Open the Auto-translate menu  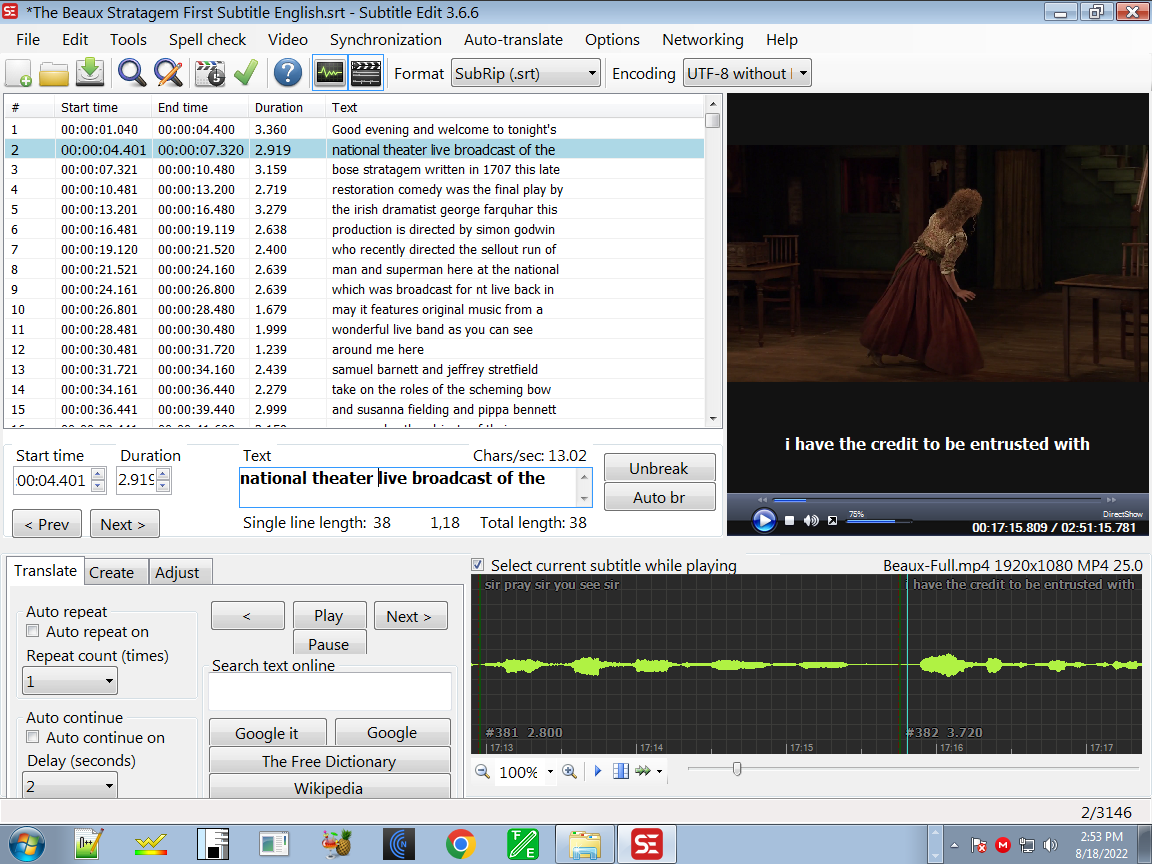coord(513,40)
